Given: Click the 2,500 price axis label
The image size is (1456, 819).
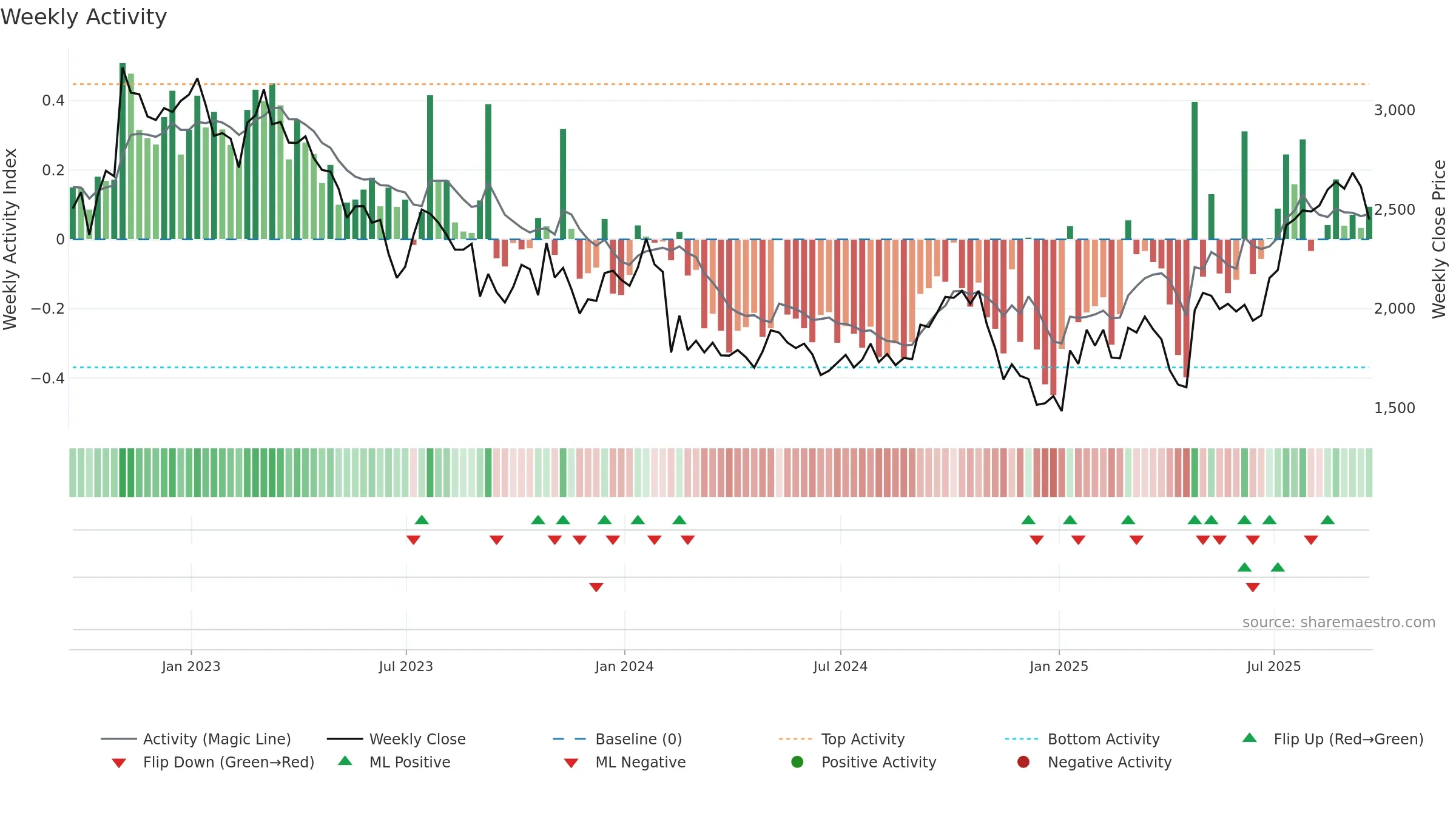Looking at the screenshot, I should [1395, 209].
